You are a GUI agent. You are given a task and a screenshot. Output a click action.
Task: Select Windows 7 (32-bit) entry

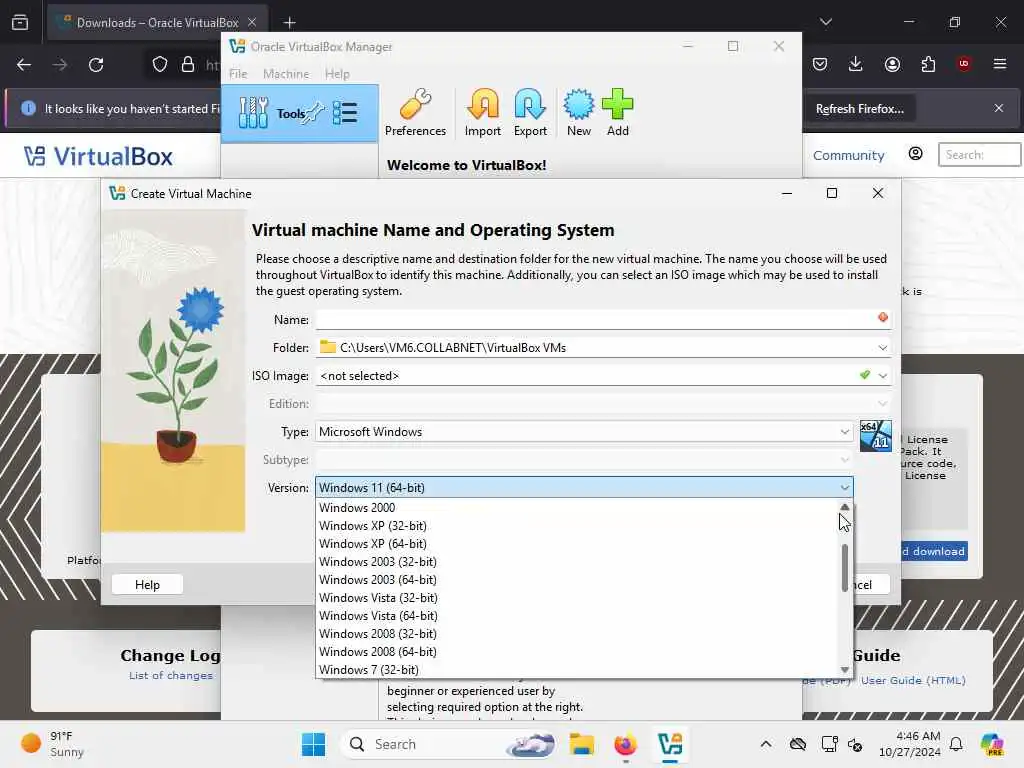pos(577,669)
